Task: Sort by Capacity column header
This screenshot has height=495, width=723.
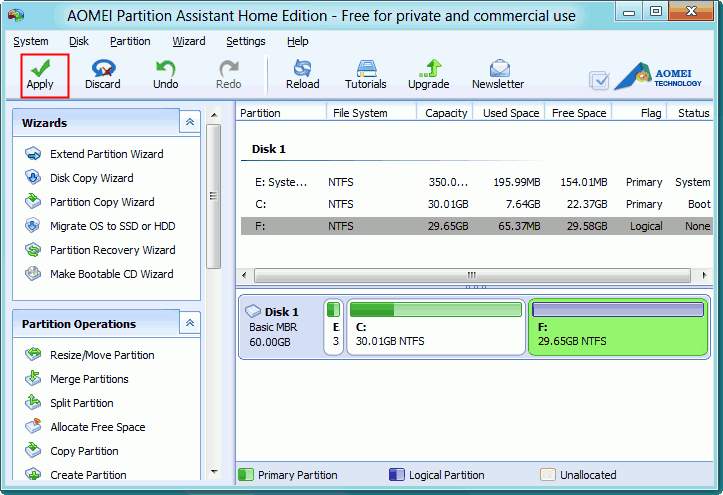Action: pyautogui.click(x=444, y=113)
